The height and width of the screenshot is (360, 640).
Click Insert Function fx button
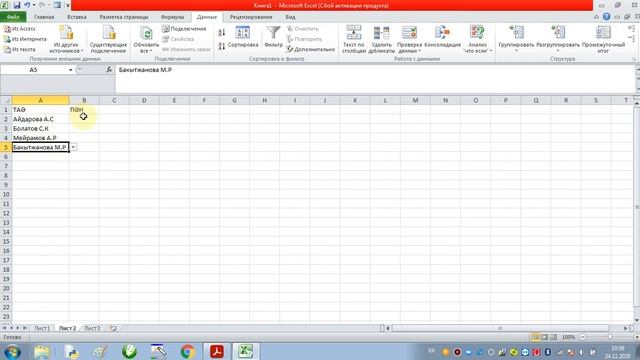(109, 70)
